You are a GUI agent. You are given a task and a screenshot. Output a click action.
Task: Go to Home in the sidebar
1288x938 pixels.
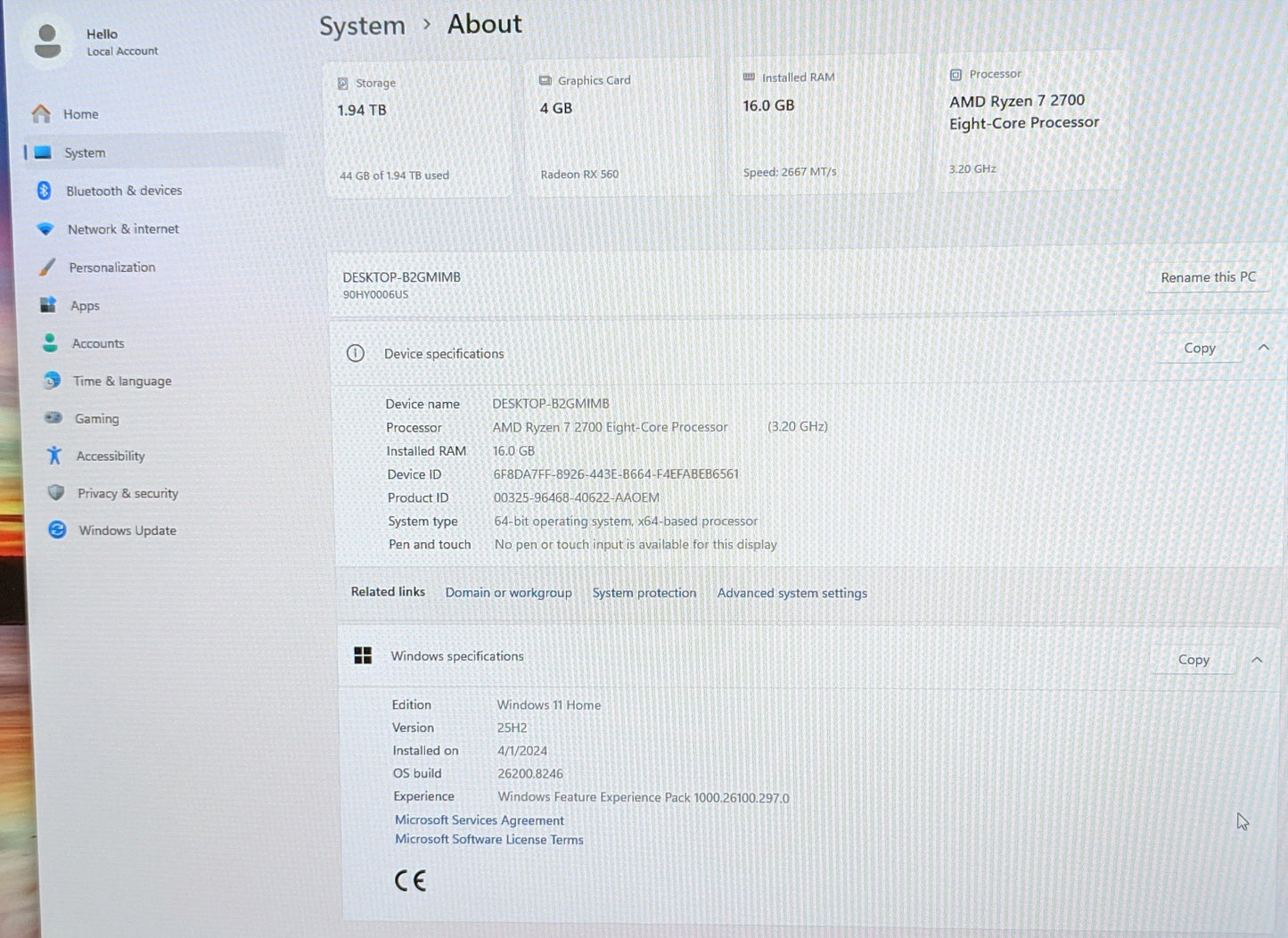tap(80, 114)
